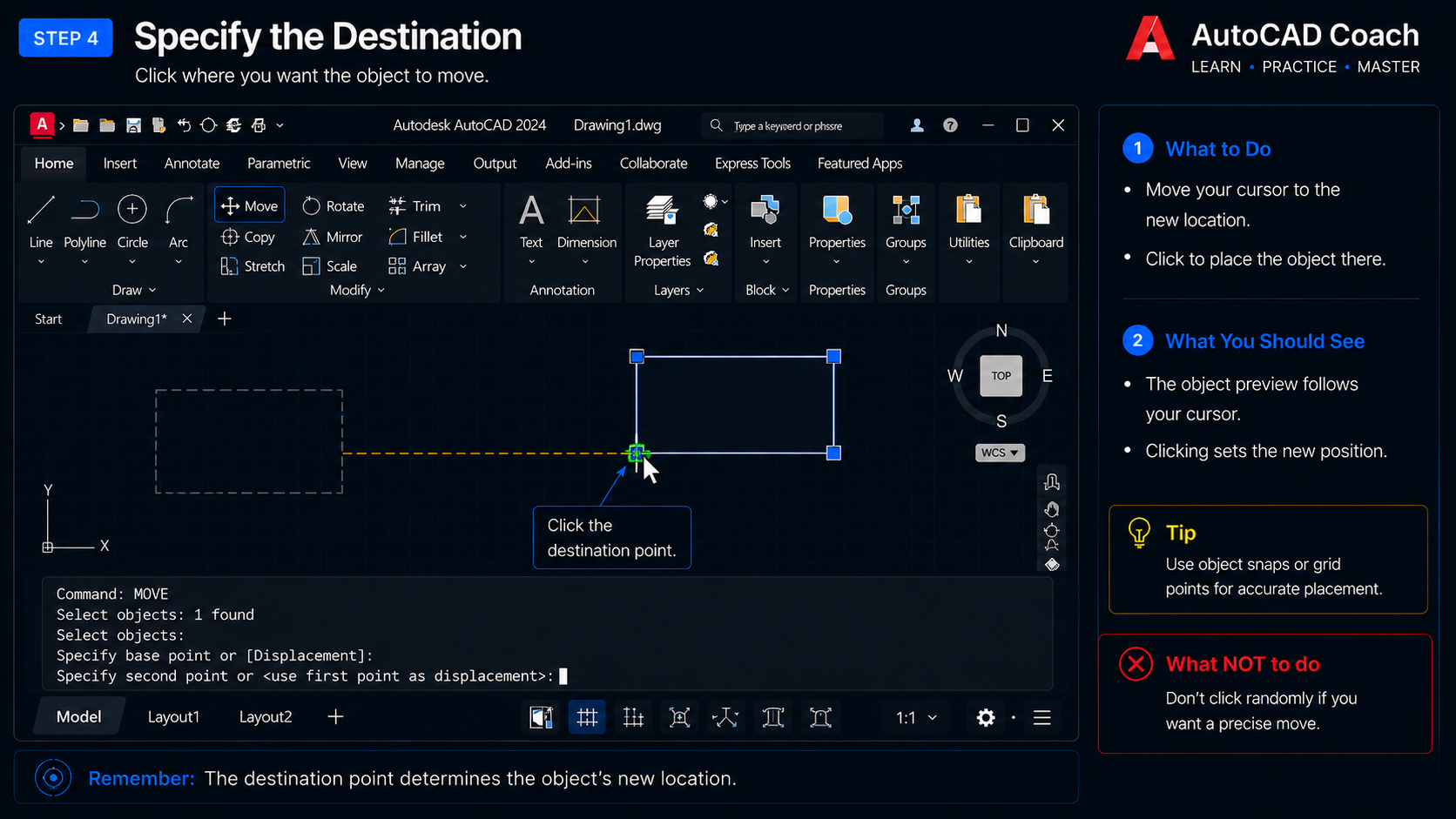Select the Arc tool
This screenshot has height=819, width=1456.
coord(179,222)
